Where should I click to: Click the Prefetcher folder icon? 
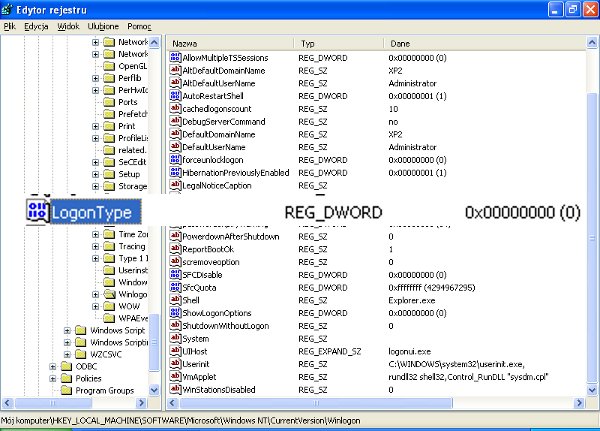tap(109, 114)
